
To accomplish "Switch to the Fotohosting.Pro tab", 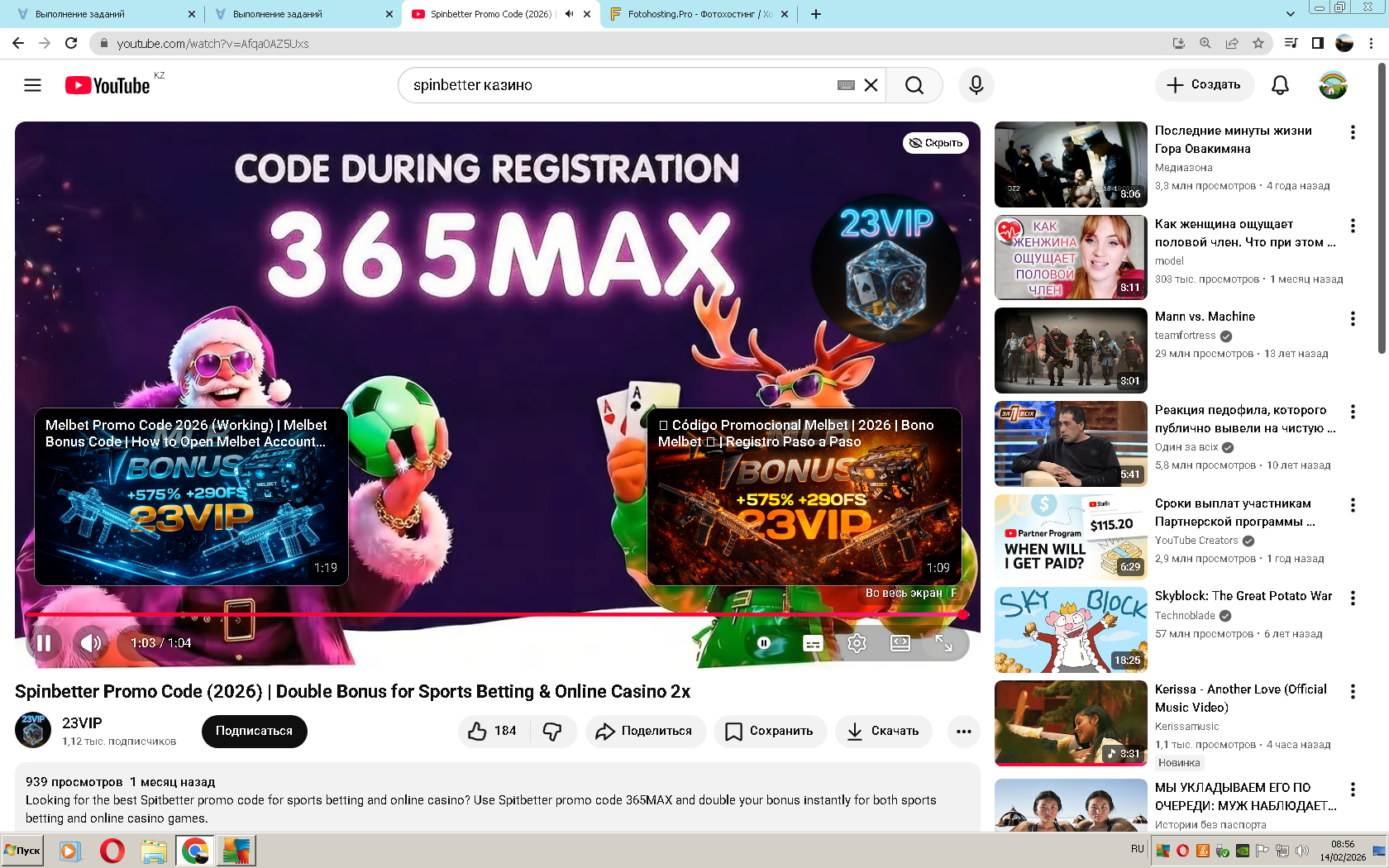I will pos(699,14).
